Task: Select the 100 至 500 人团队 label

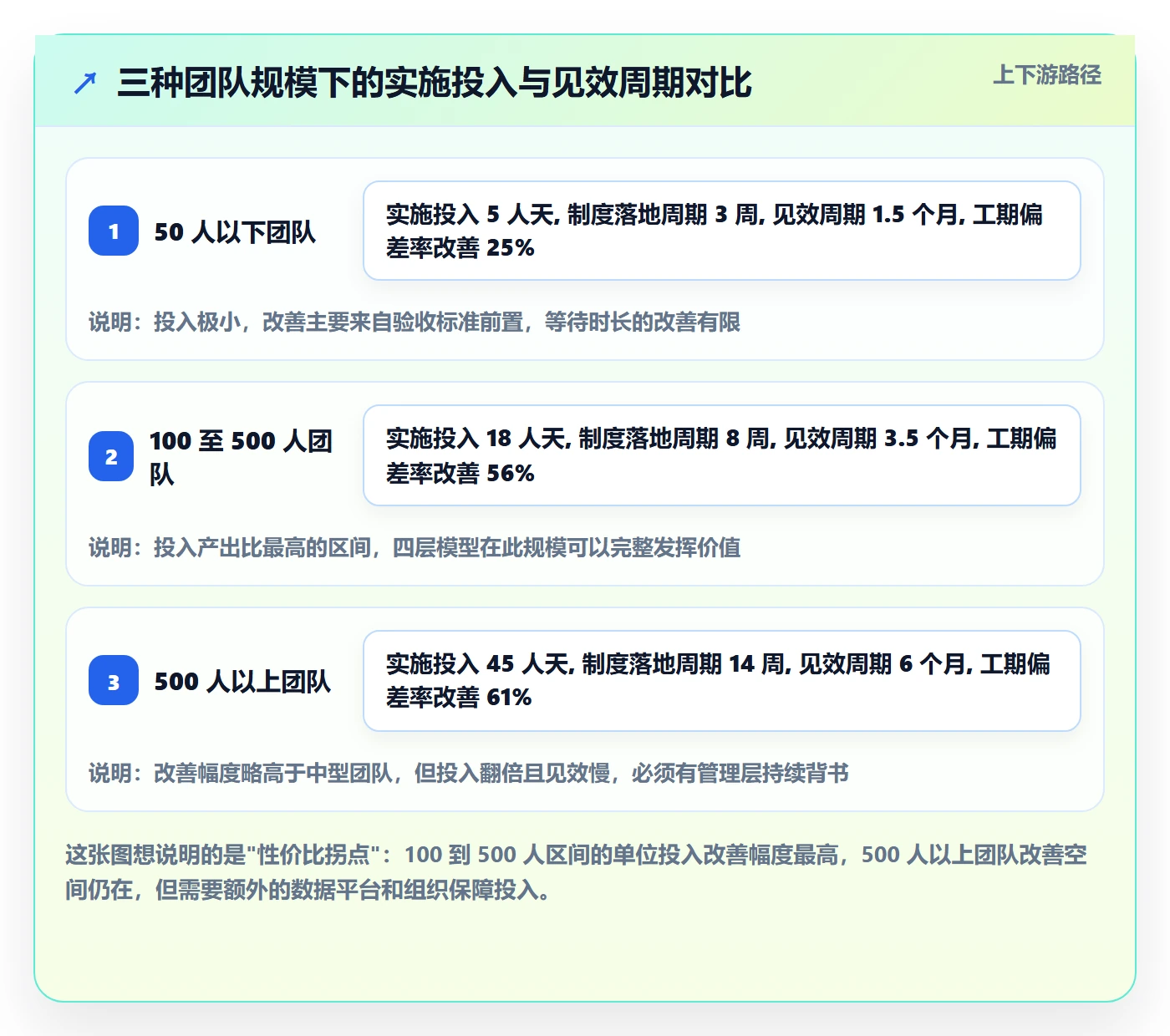Action: [241, 456]
